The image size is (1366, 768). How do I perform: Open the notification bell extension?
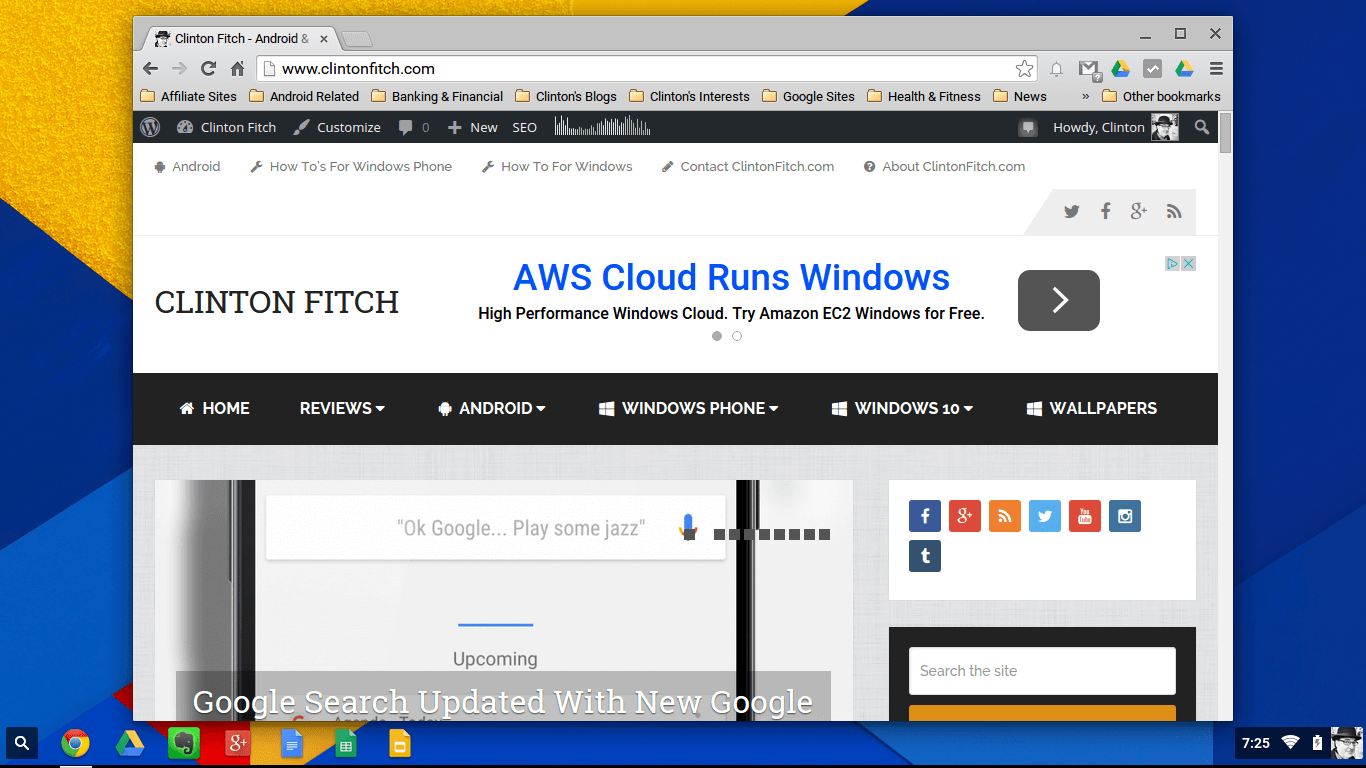pos(1056,69)
